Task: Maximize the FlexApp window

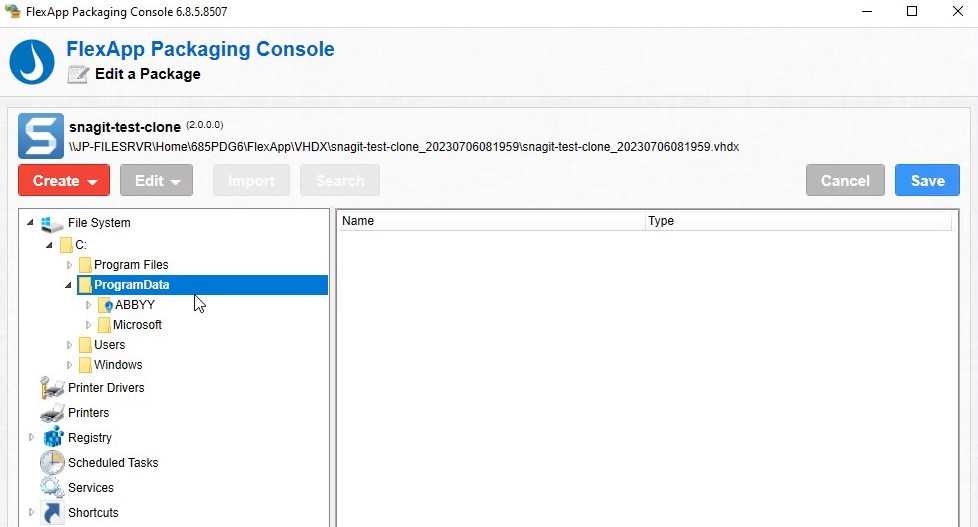Action: (x=912, y=11)
